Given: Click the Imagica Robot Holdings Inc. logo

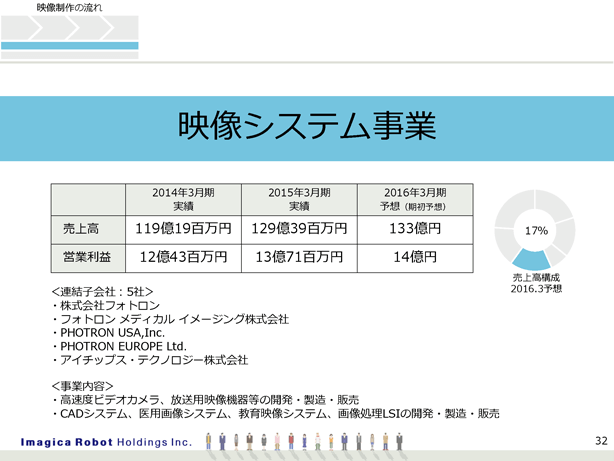Looking at the screenshot, I should pos(106,442).
